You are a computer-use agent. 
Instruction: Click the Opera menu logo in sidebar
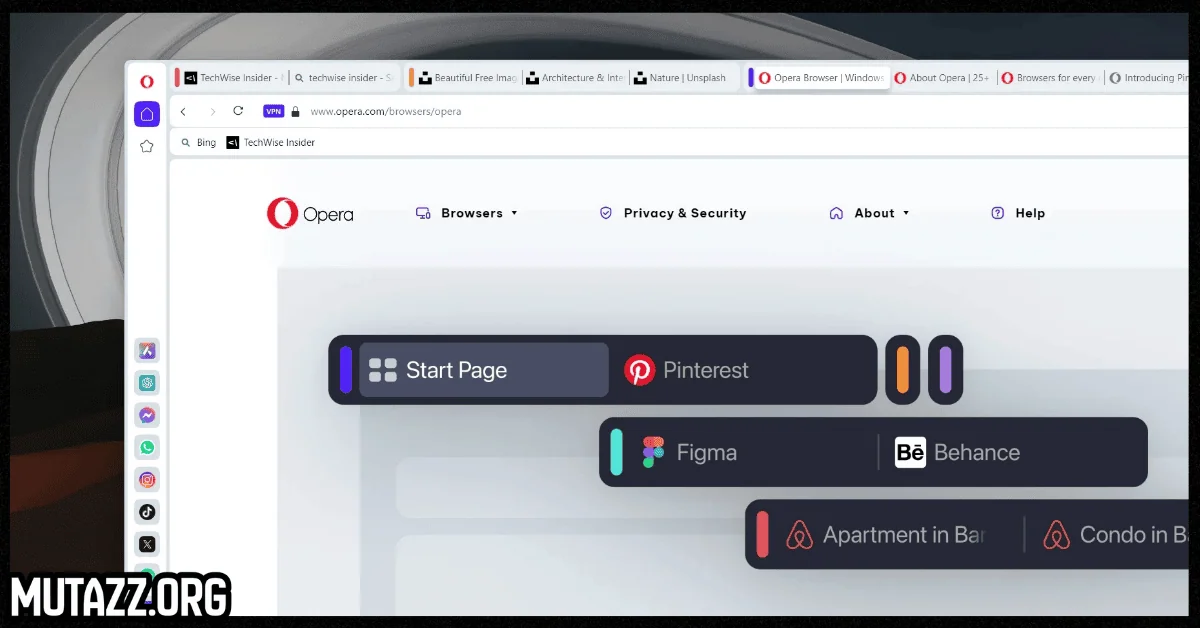click(x=147, y=82)
